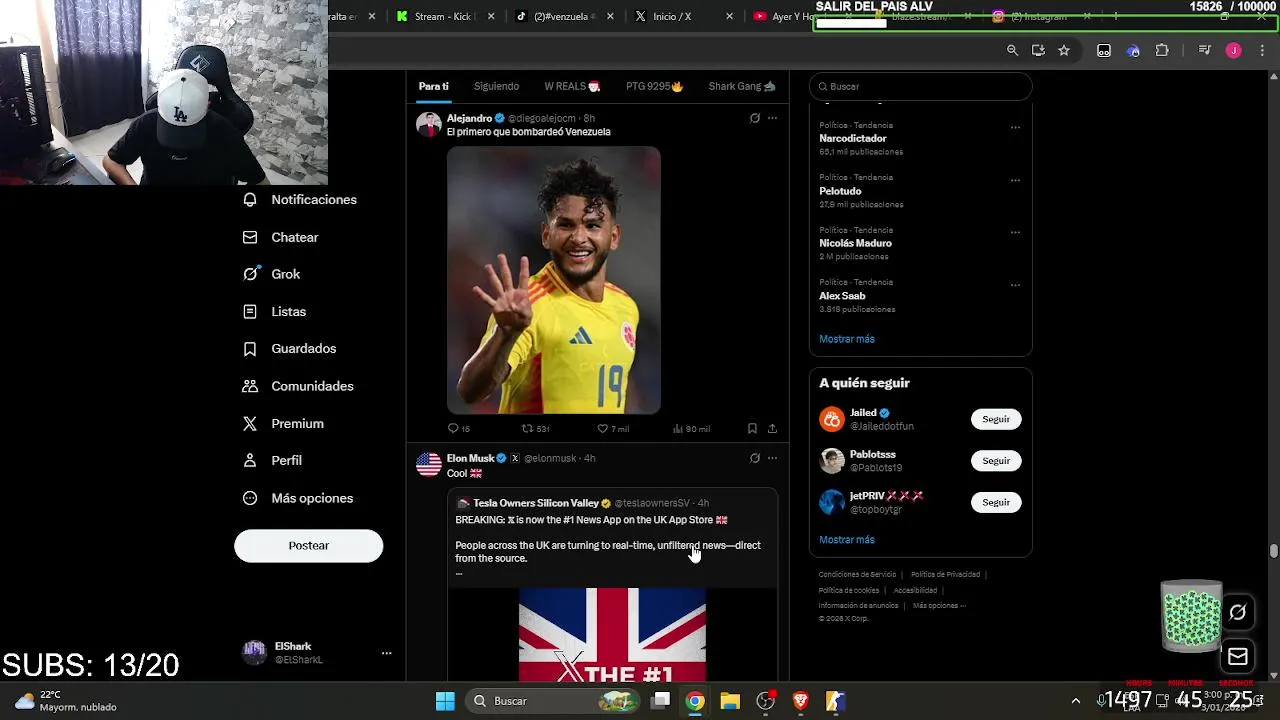Open Chrome extensions puzzle icon
Image resolution: width=1280 pixels, height=720 pixels.
click(1162, 50)
